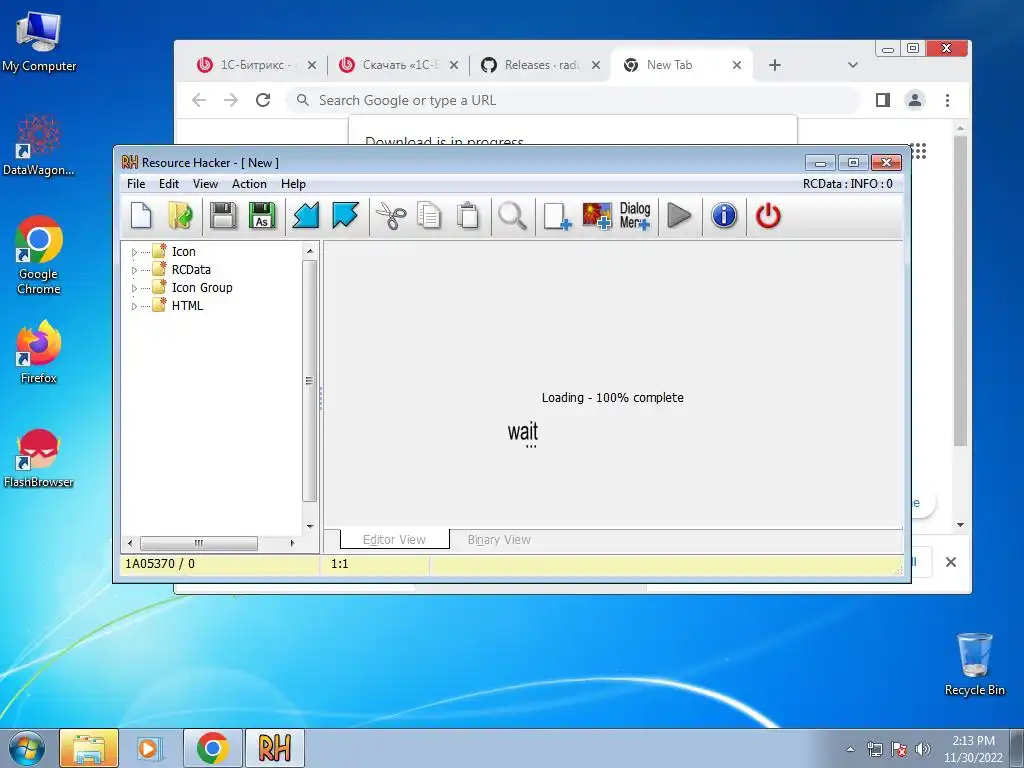Image resolution: width=1024 pixels, height=768 pixels.
Task: Switch to the Editor View tab
Action: click(394, 539)
